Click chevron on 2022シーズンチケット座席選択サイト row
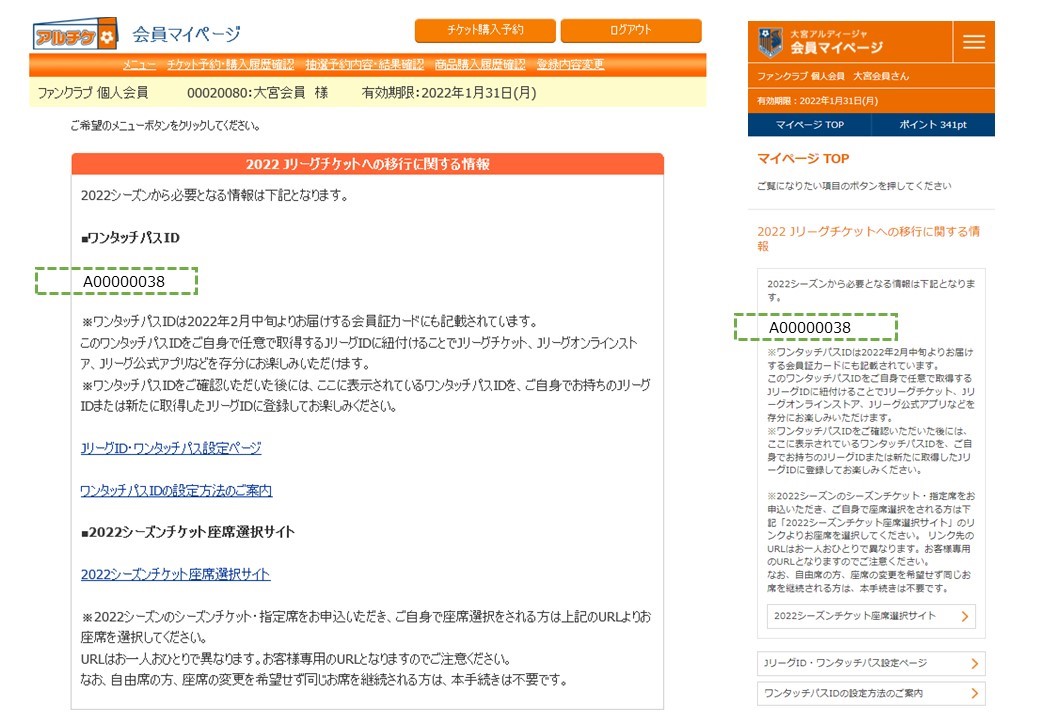This screenshot has width=1040, height=720. click(965, 617)
